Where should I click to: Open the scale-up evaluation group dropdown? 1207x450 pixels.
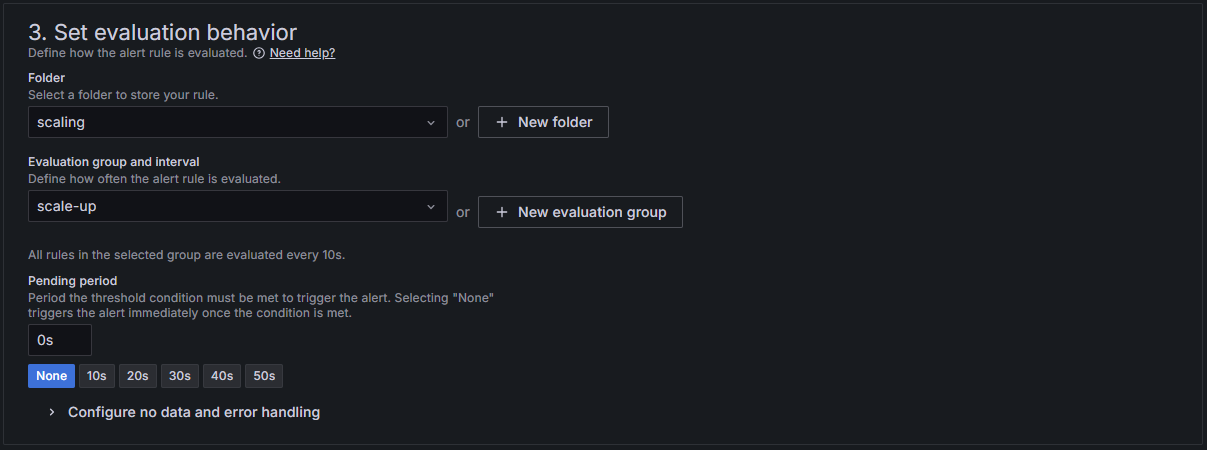pyautogui.click(x=238, y=207)
